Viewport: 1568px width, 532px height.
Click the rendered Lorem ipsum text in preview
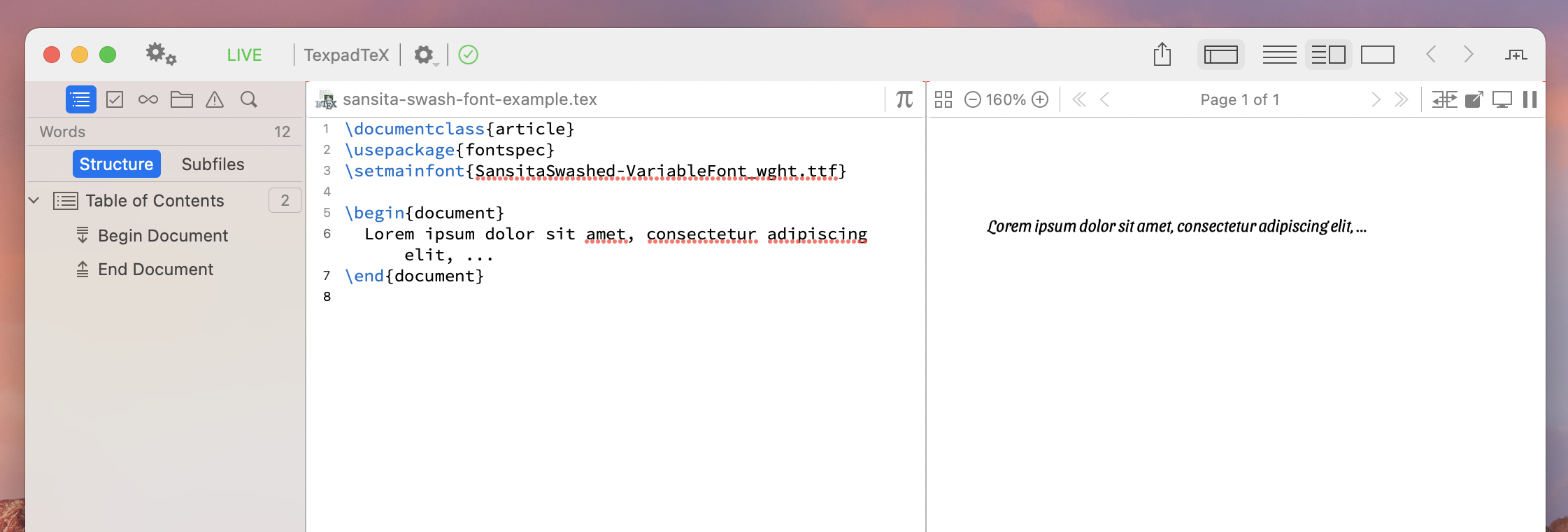1176,226
